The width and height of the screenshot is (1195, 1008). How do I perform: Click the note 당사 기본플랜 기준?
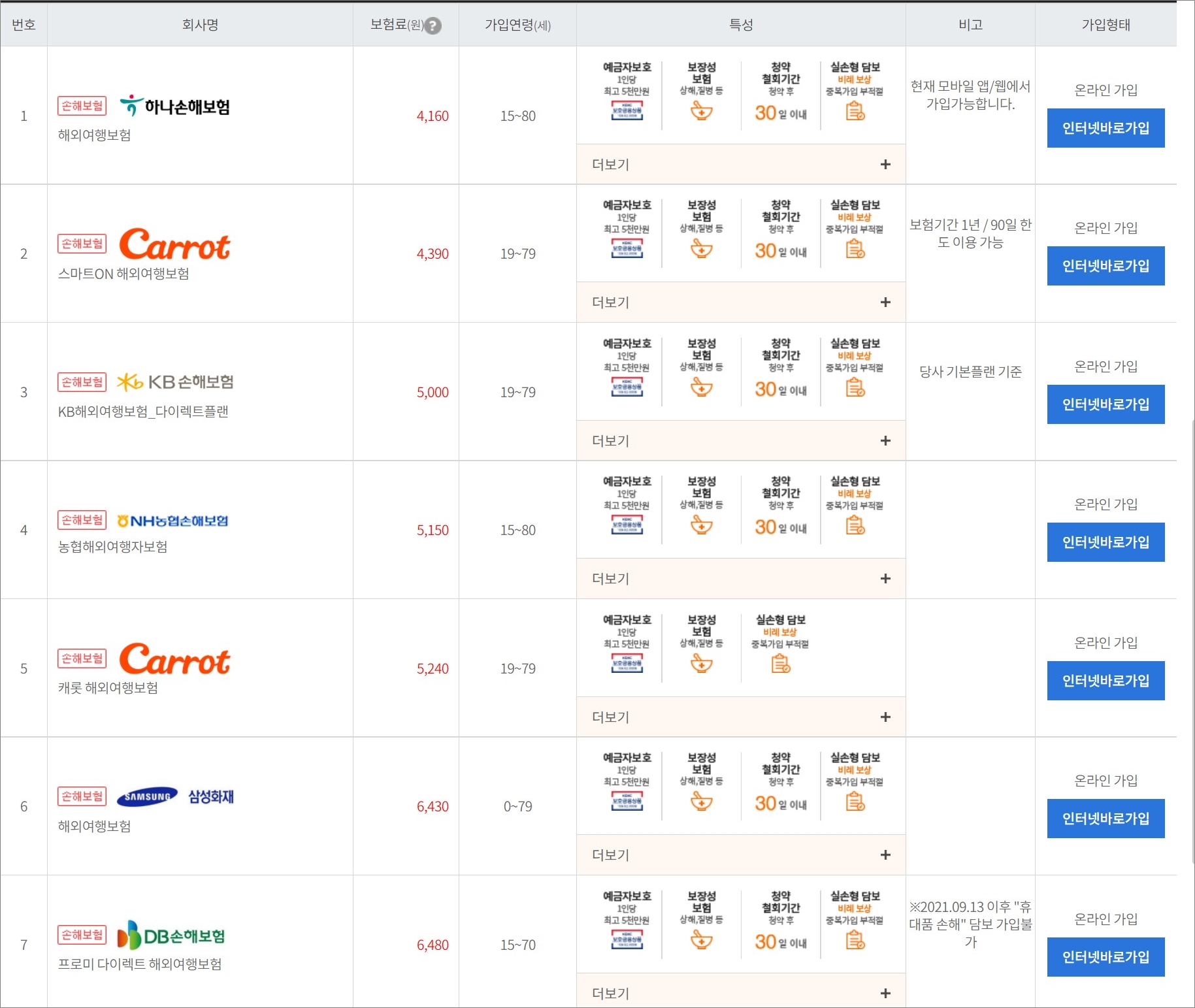(970, 372)
